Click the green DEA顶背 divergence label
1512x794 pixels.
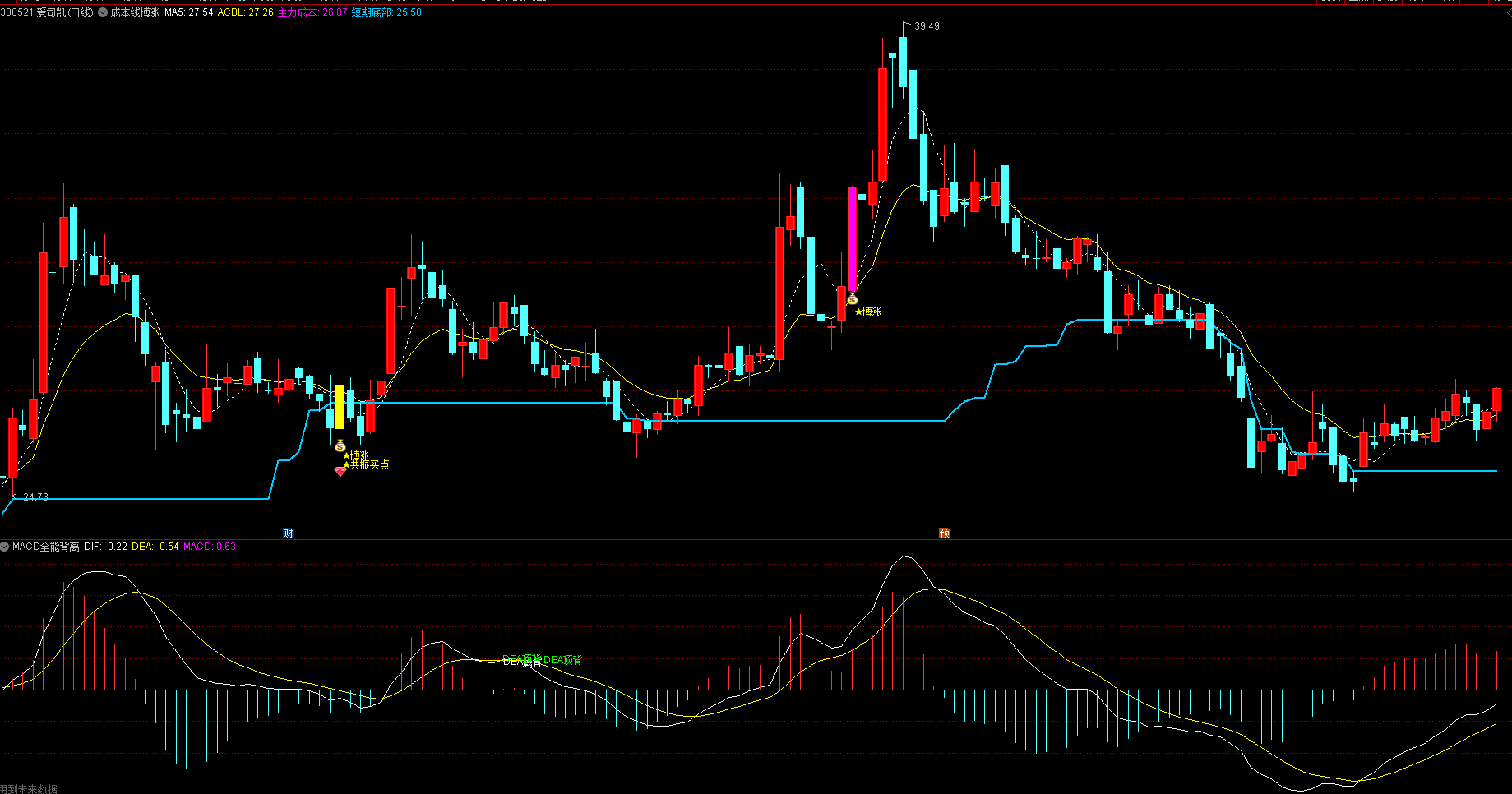[563, 660]
